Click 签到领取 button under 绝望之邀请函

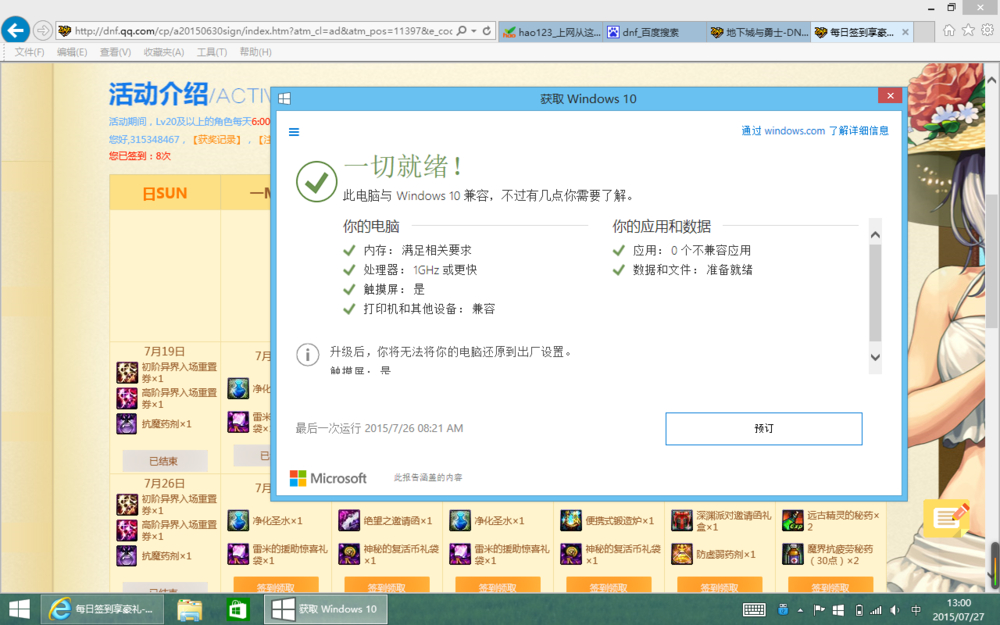coord(387,585)
